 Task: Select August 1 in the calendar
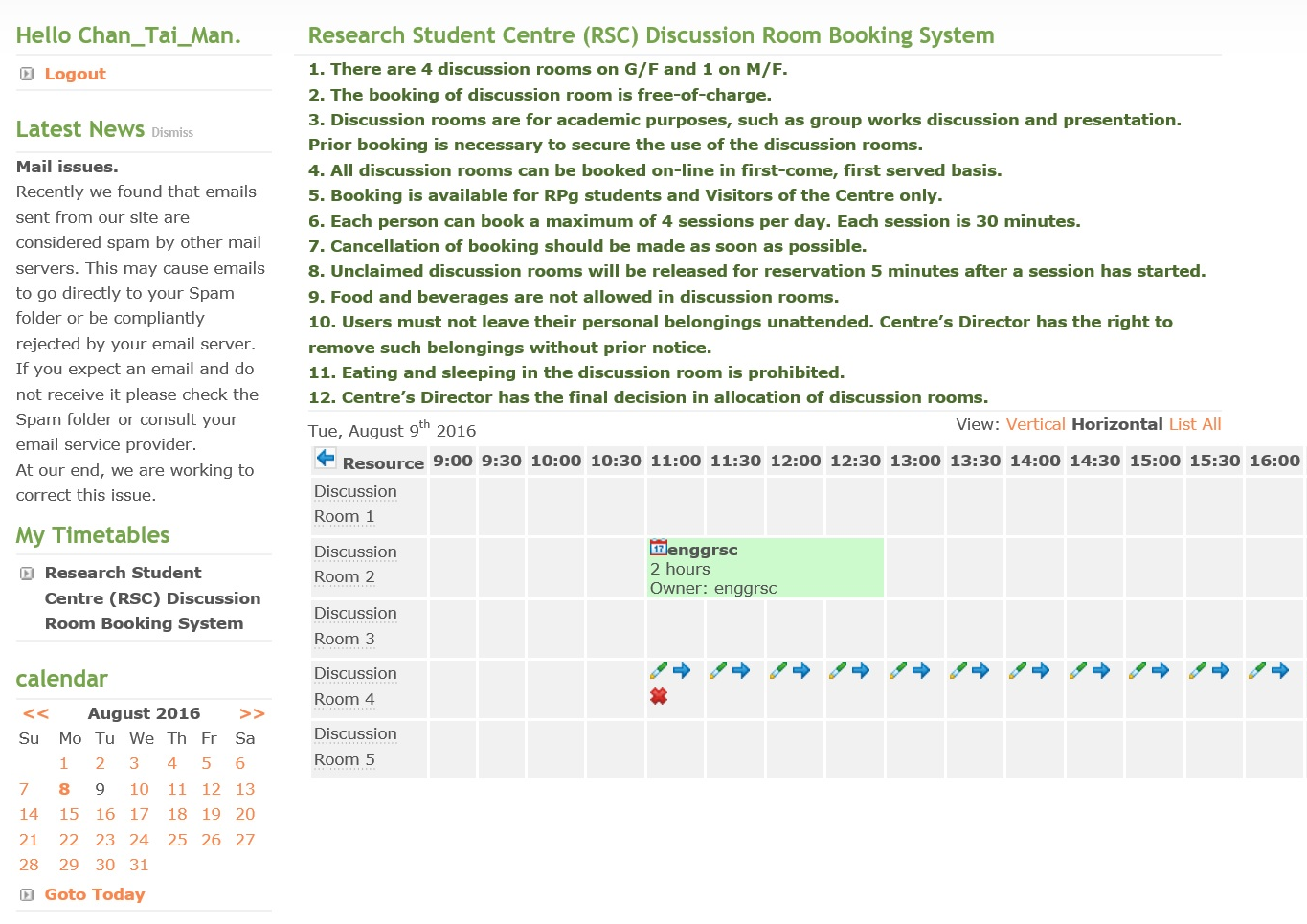tap(64, 763)
